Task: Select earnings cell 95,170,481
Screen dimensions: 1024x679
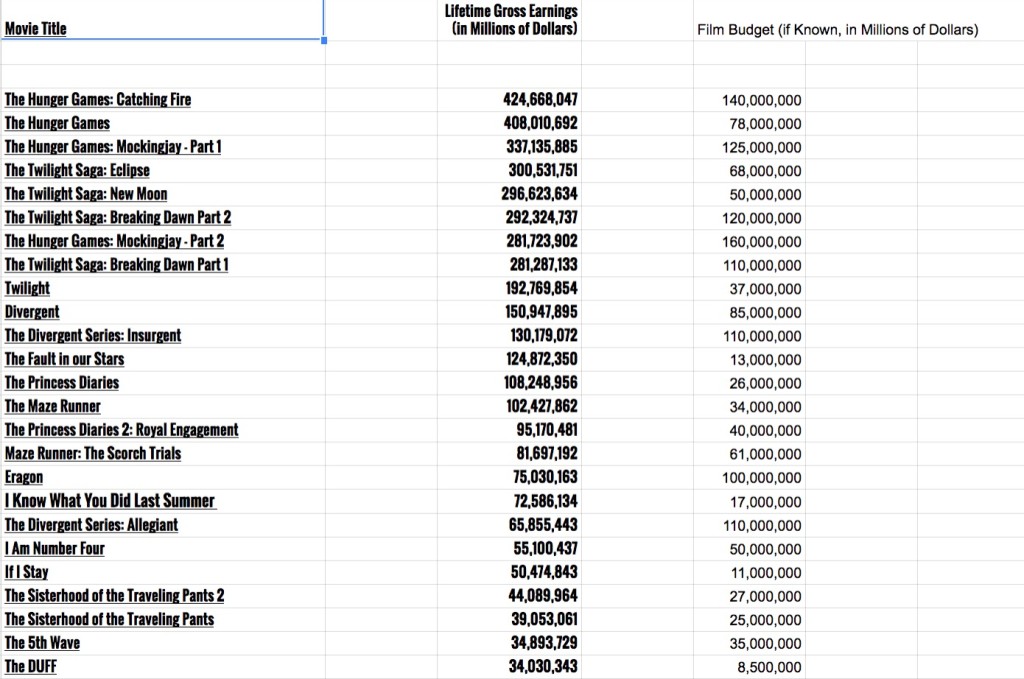Action: (509, 429)
